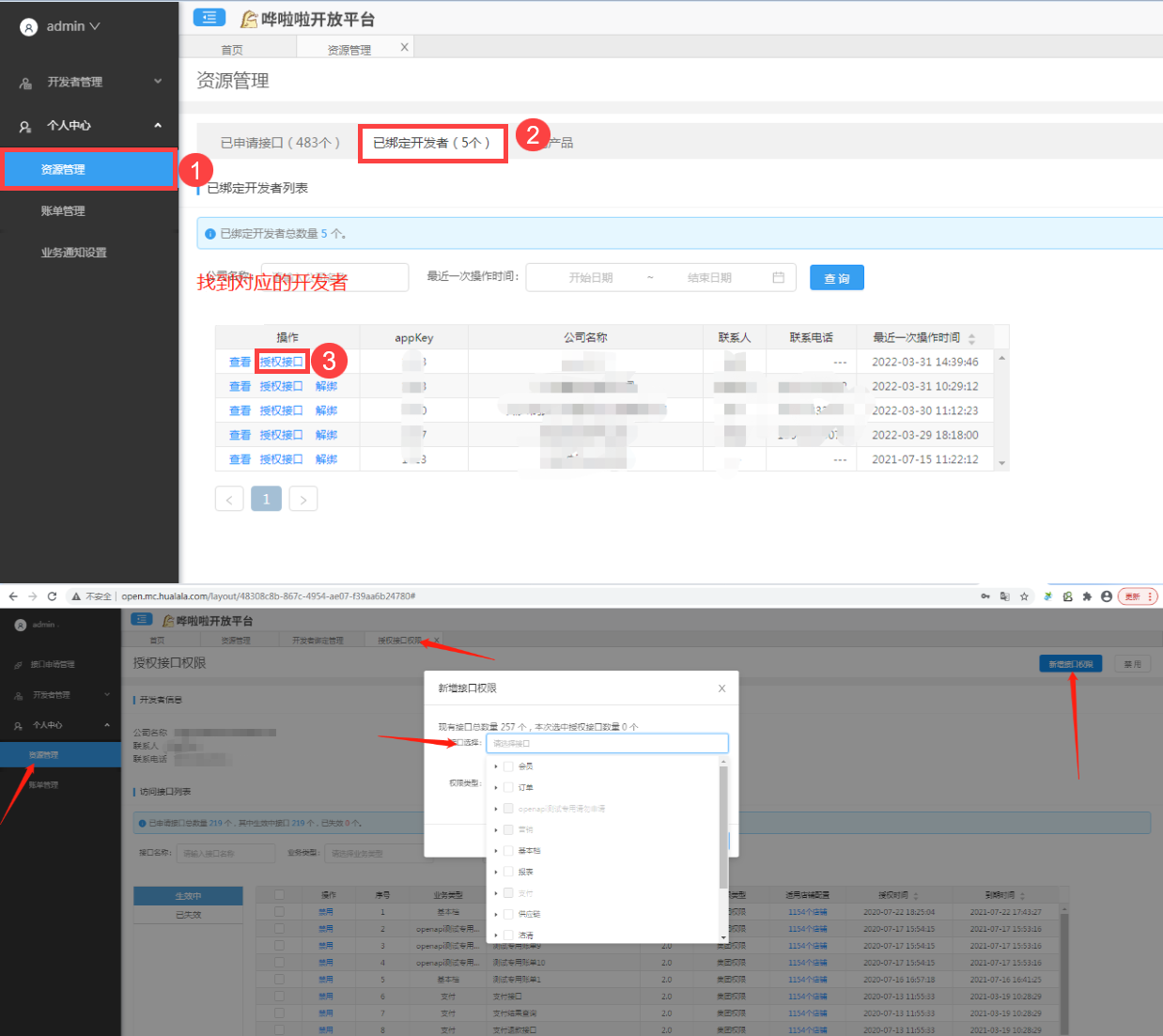The height and width of the screenshot is (1036, 1163).
Task: Click the info icon in the 已绑定开发者总数量 banner
Action: click(210, 234)
